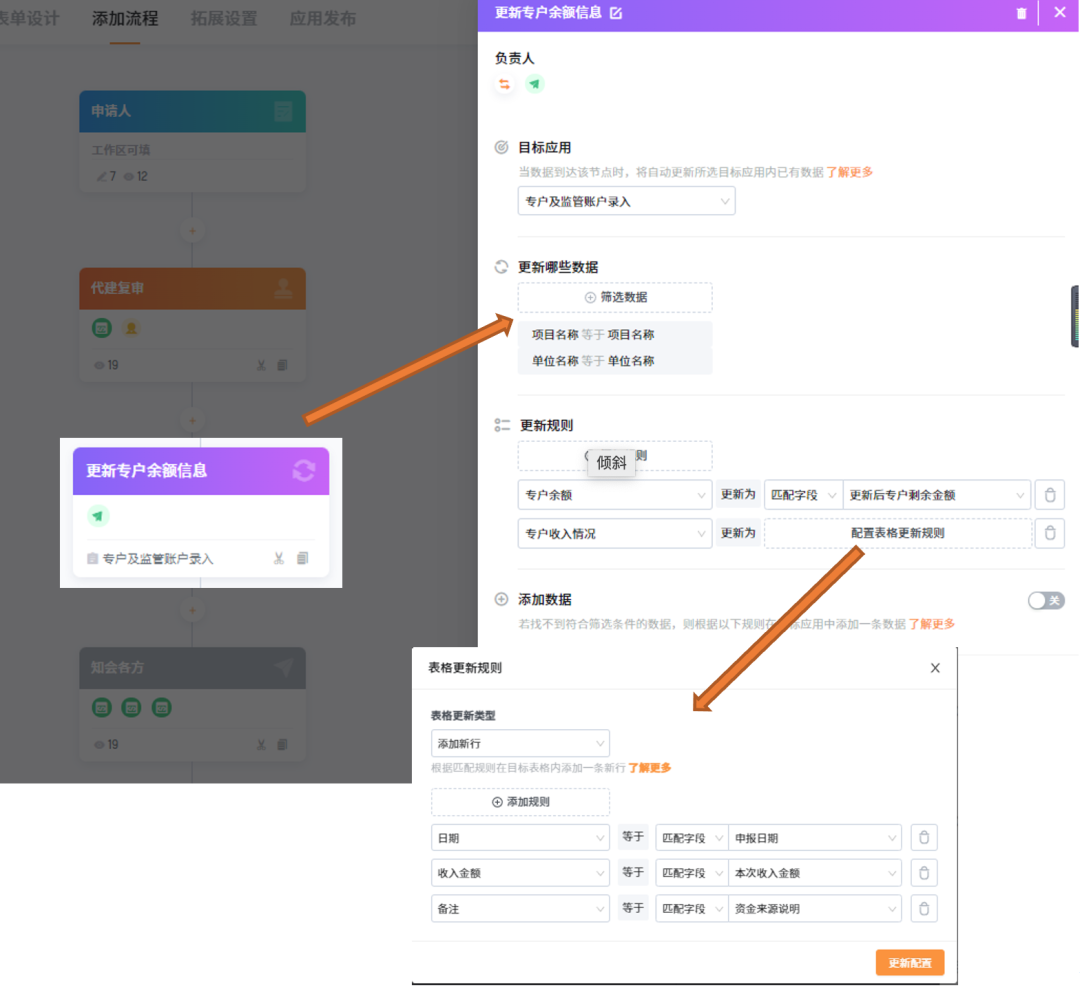Click green paper-plane icon under 负责人
Viewport: 1080px width, 990px height.
(x=535, y=85)
